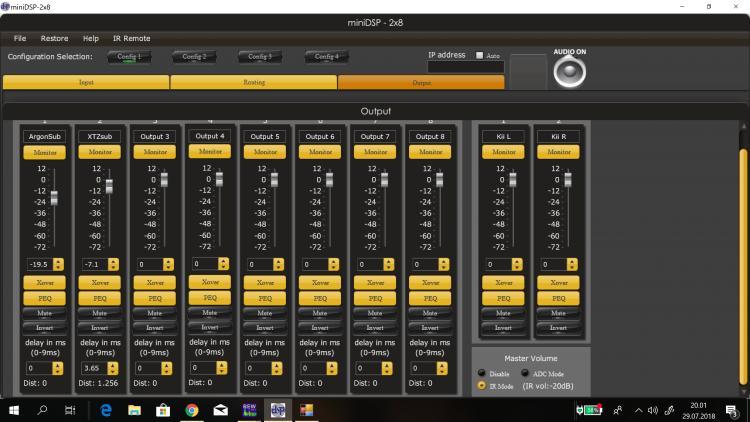The image size is (750, 422).
Task: Click ArgonSub gain fader handle
Action: coord(54,198)
